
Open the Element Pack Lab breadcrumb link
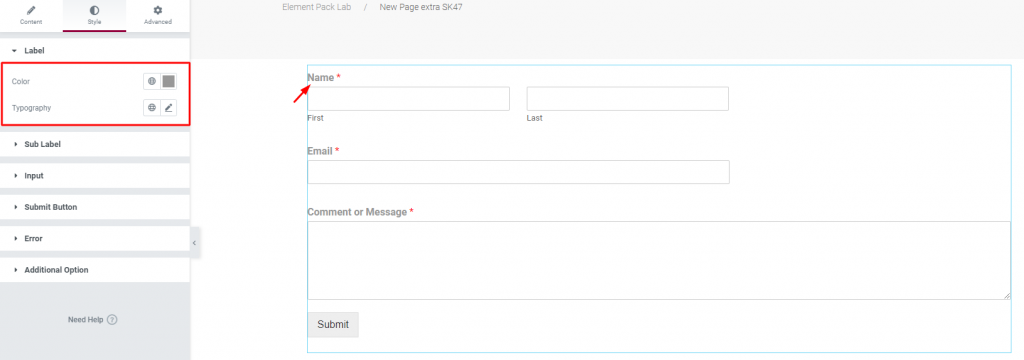click(316, 8)
